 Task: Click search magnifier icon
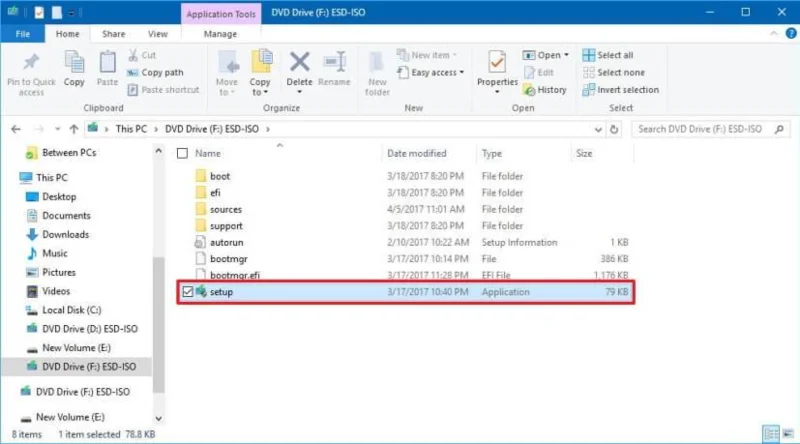pos(779,130)
